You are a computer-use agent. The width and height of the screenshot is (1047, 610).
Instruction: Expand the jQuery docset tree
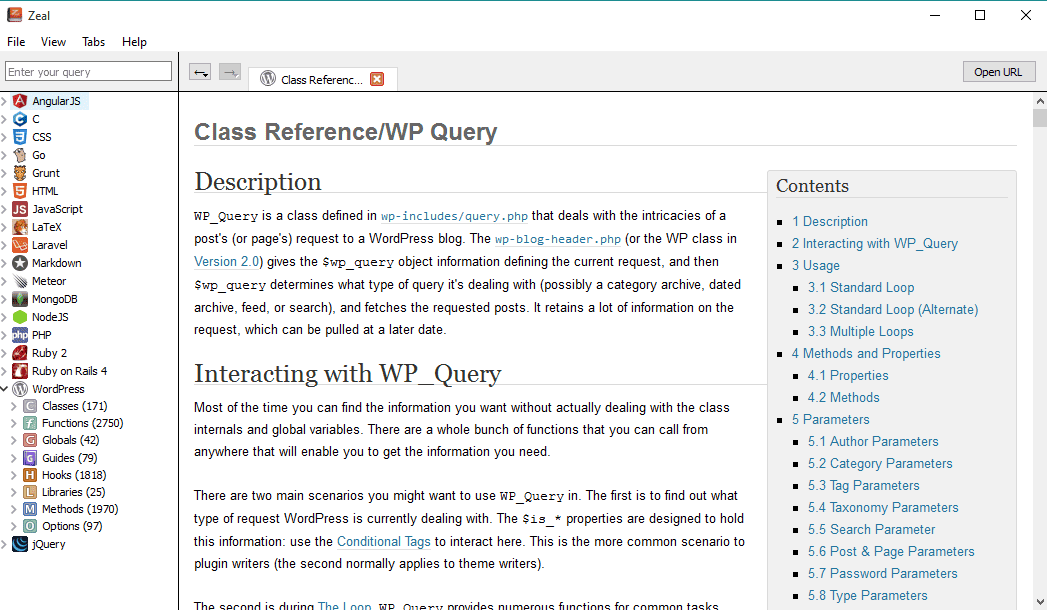coord(4,544)
